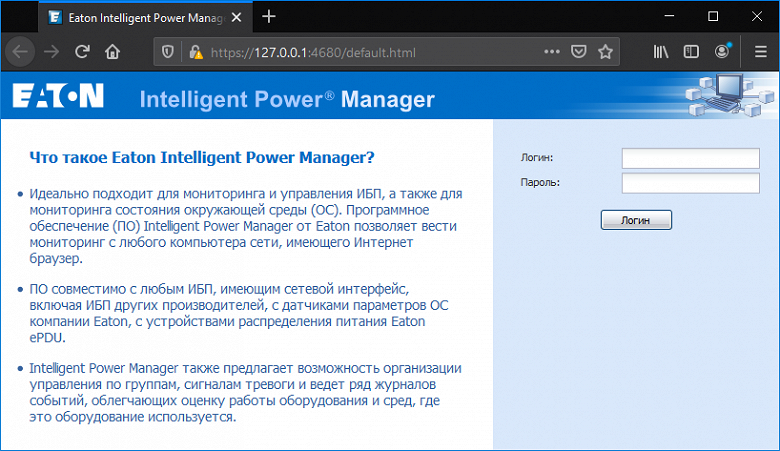Open a new browser tab
The image size is (780, 451).
pyautogui.click(x=269, y=17)
